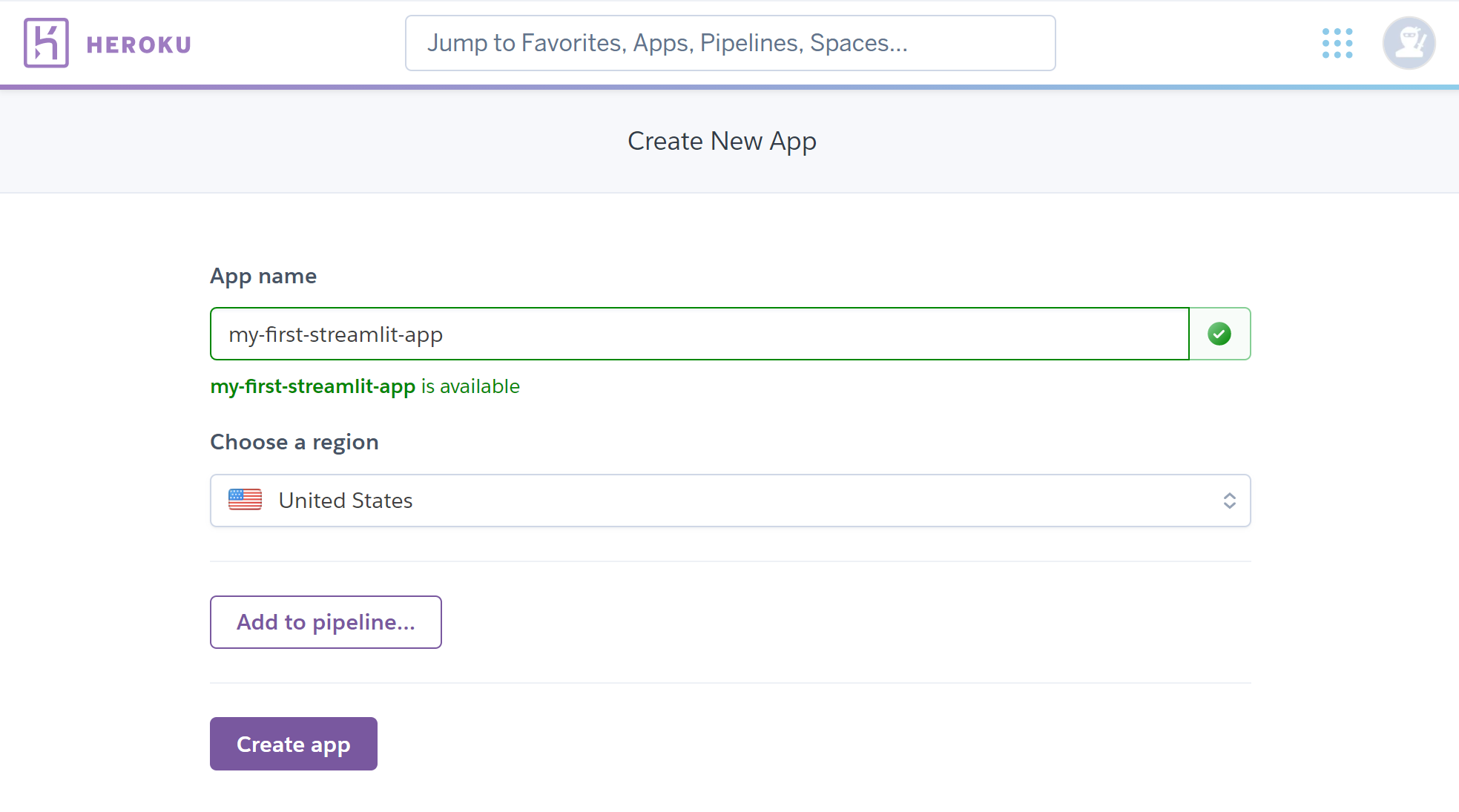The image size is (1459, 812).
Task: Click the Heroku logo icon
Action: [46, 43]
